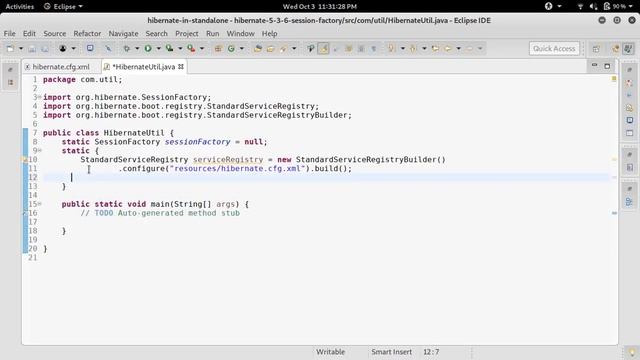Click the yellow warning square in overview ruler

tap(614, 78)
